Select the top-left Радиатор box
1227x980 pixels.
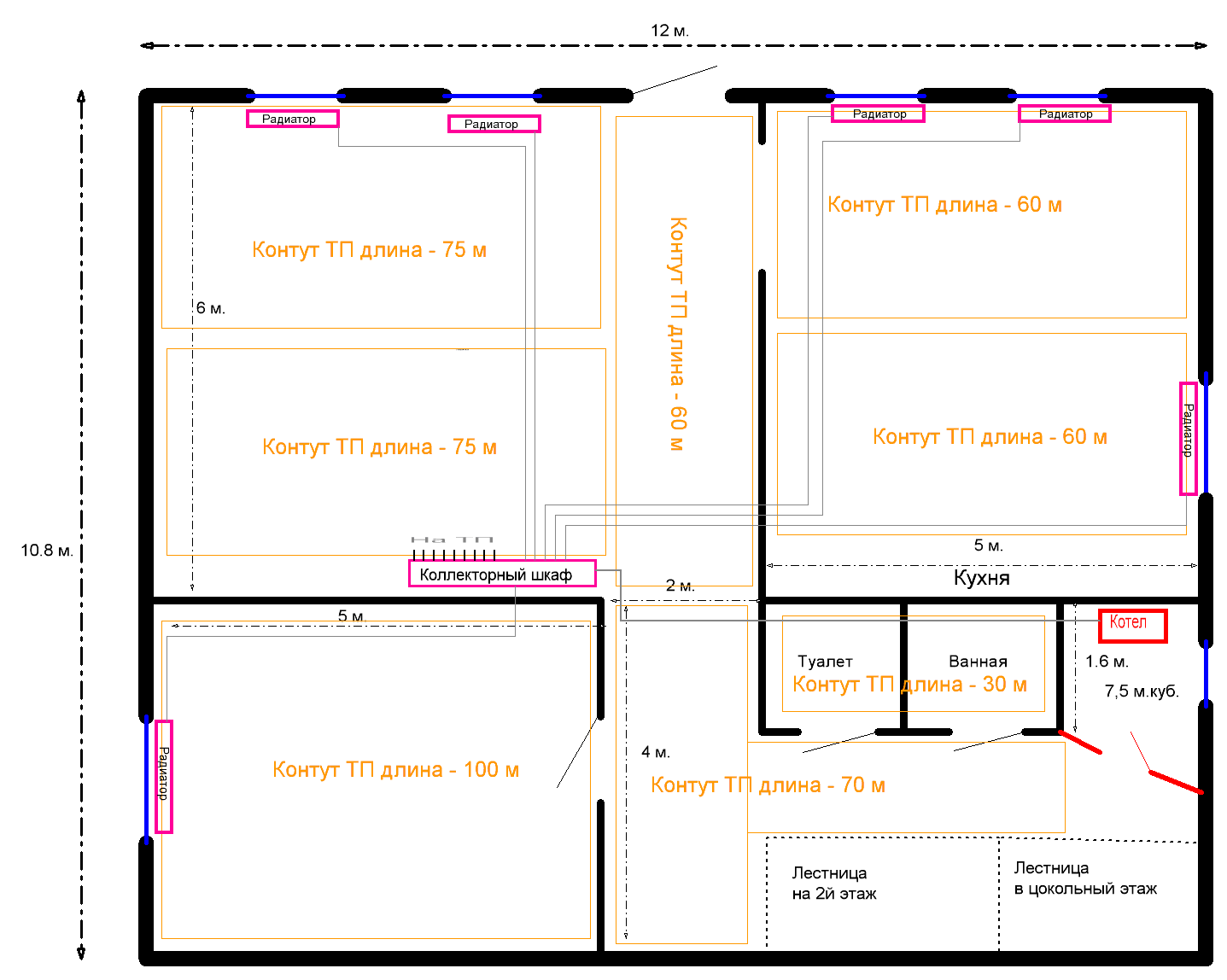(292, 119)
